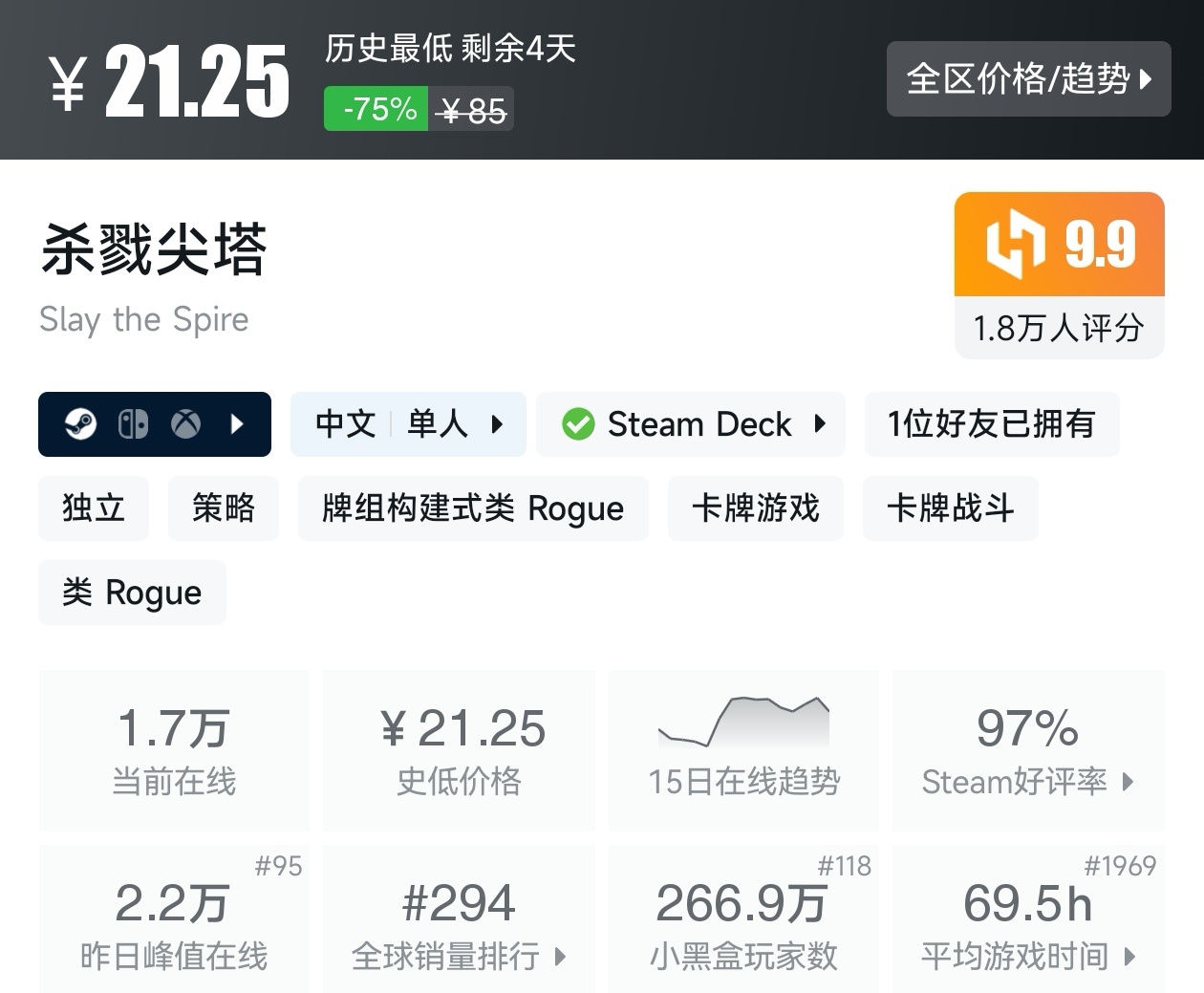The height and width of the screenshot is (993, 1204).
Task: Click the 1位好友已拥有 label
Action: 991,423
